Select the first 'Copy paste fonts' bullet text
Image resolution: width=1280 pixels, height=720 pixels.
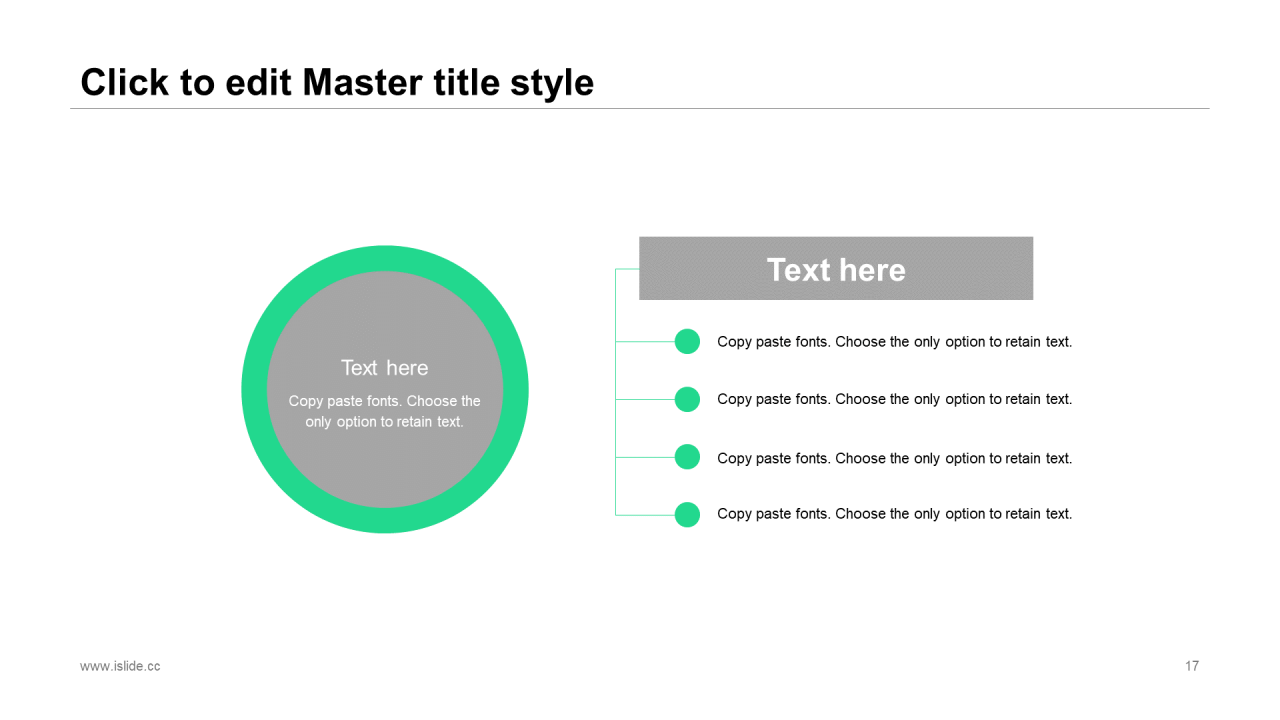pyautogui.click(x=894, y=342)
